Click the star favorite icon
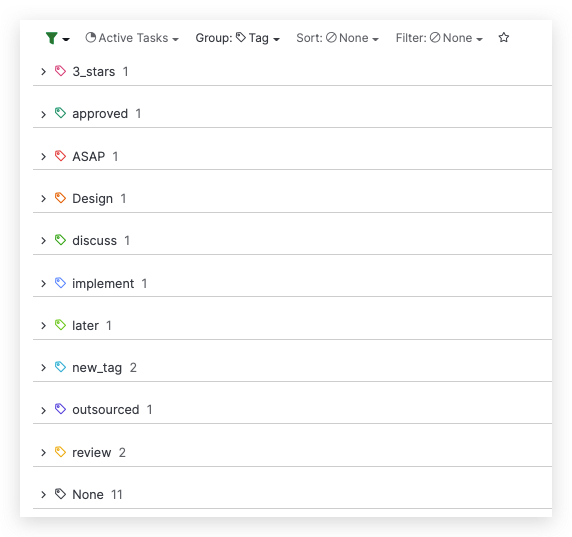Screen dimensions: 572x537 [x=504, y=38]
